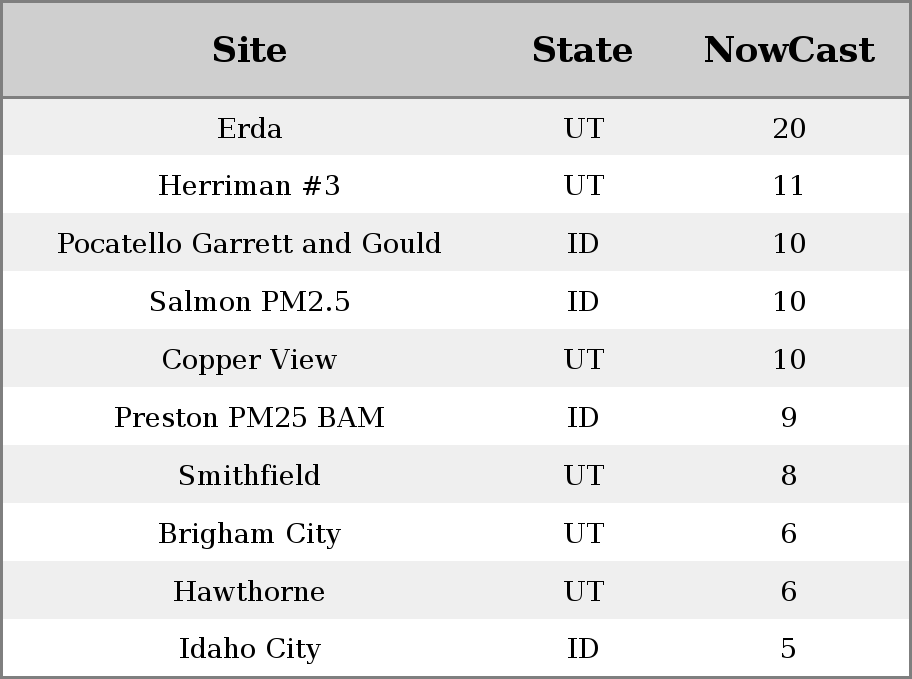Click Erda's NowCast value of 20
The image size is (912, 679).
tap(789, 128)
